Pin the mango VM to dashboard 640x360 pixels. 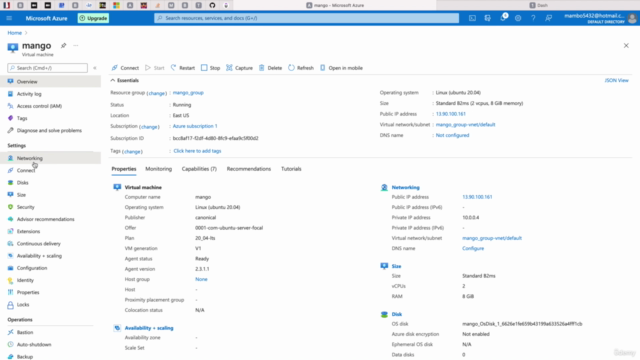point(63,45)
